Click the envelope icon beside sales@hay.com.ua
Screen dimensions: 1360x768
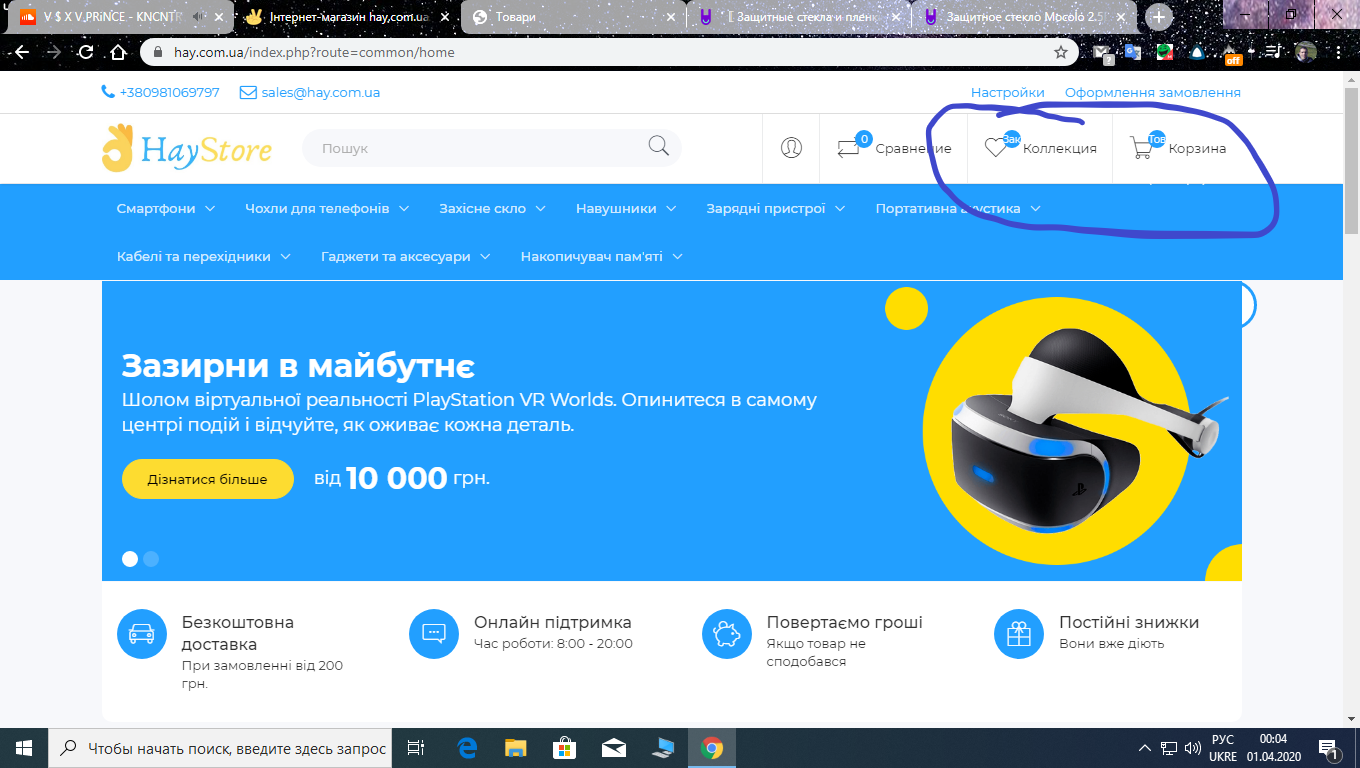[x=249, y=92]
